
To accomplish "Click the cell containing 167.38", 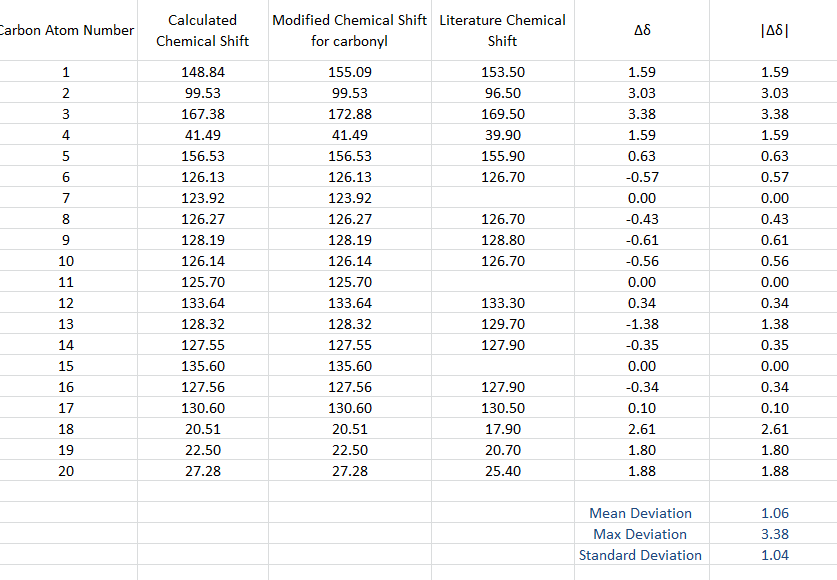I will click(203, 114).
